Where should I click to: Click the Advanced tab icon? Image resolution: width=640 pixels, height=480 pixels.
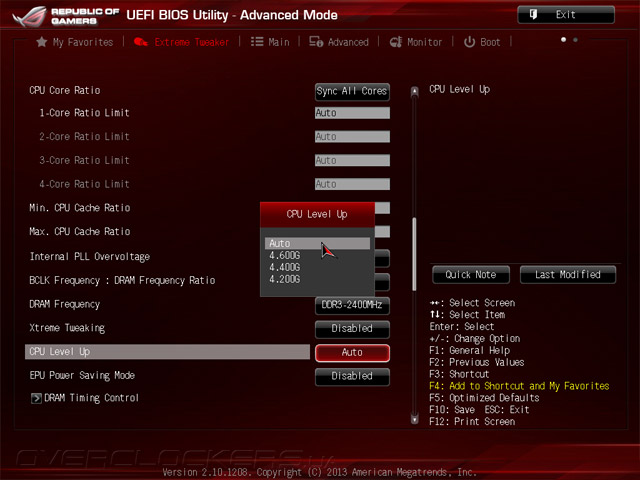(x=316, y=42)
